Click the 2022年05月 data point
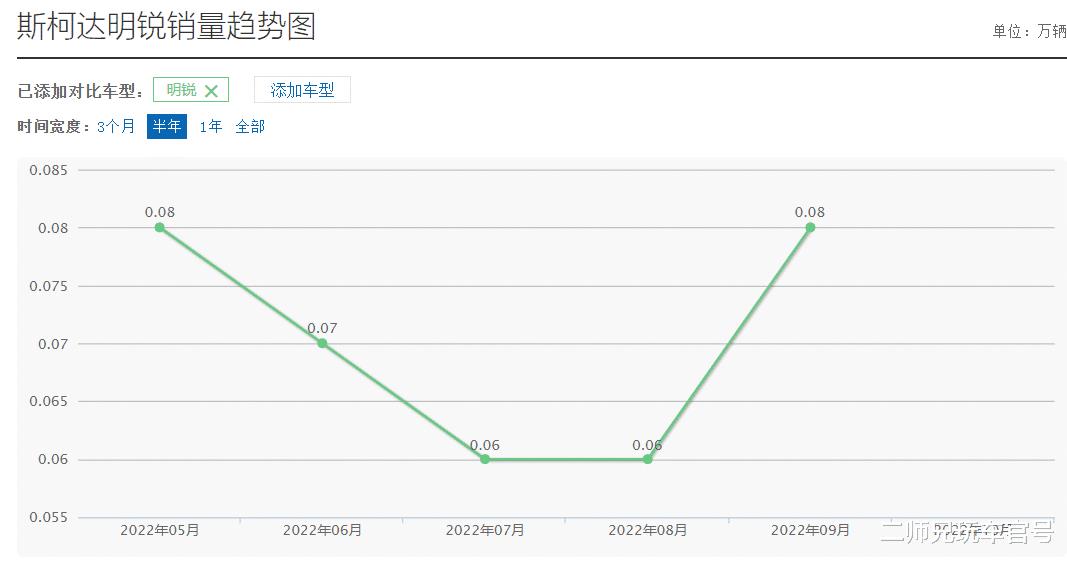This screenshot has width=1067, height=561. (160, 227)
